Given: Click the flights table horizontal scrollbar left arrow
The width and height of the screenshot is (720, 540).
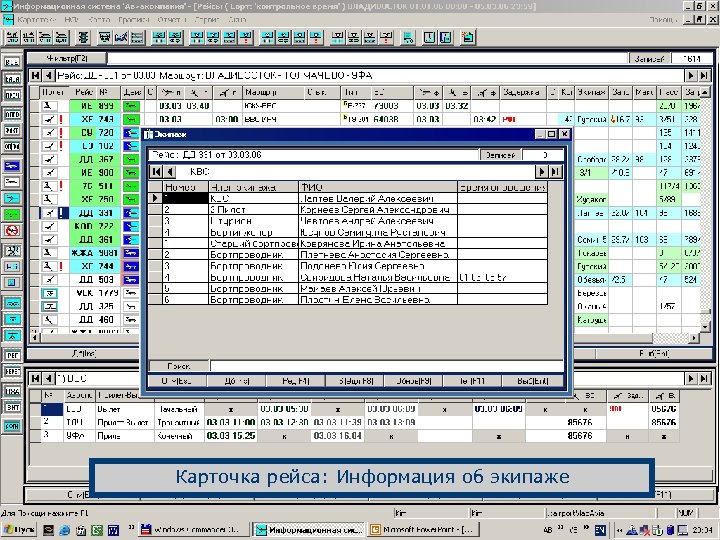Looking at the screenshot, I should point(35,338).
